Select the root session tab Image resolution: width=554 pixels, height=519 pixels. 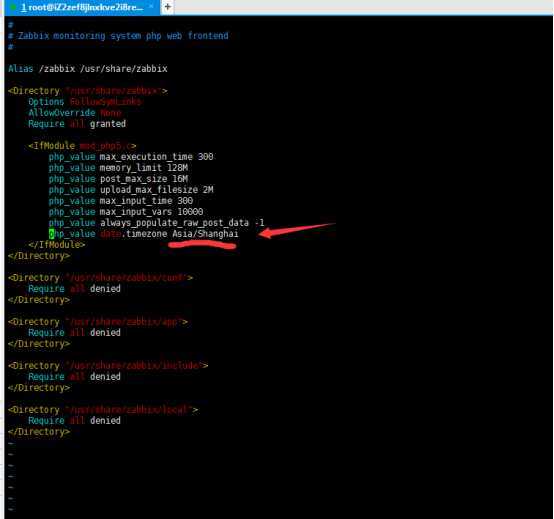82,7
